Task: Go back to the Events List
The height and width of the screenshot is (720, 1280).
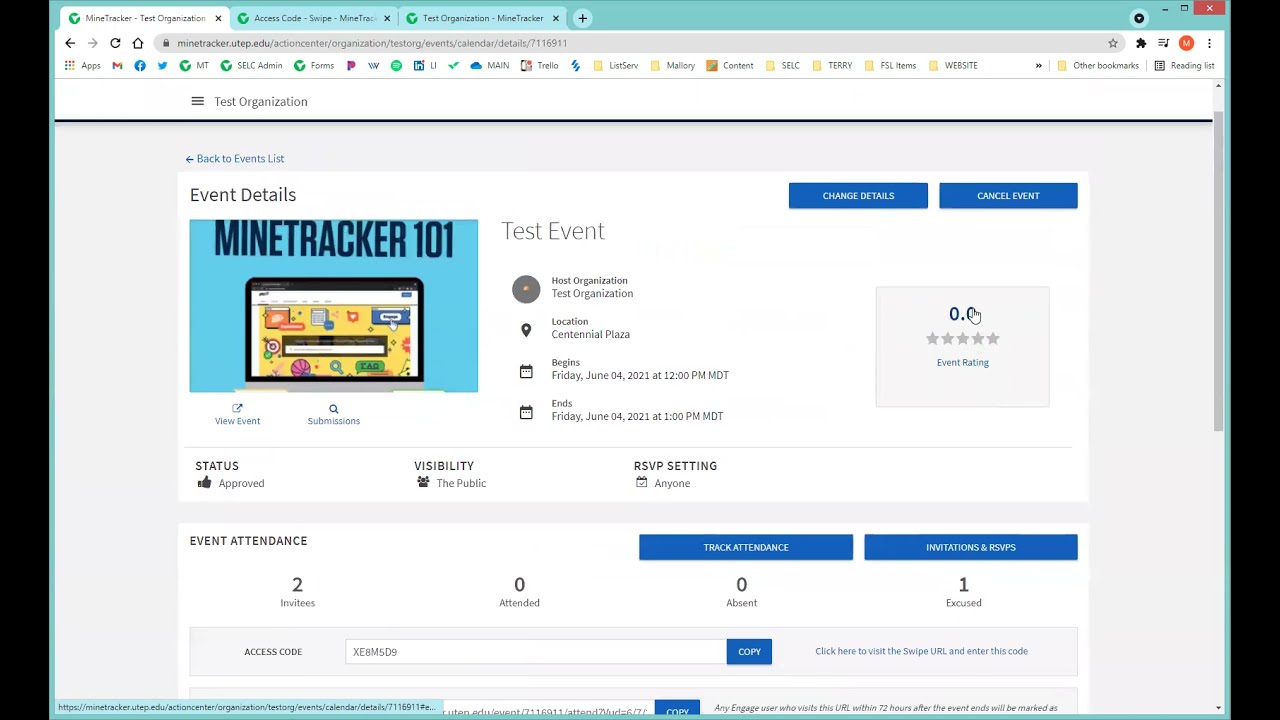Action: coord(235,158)
